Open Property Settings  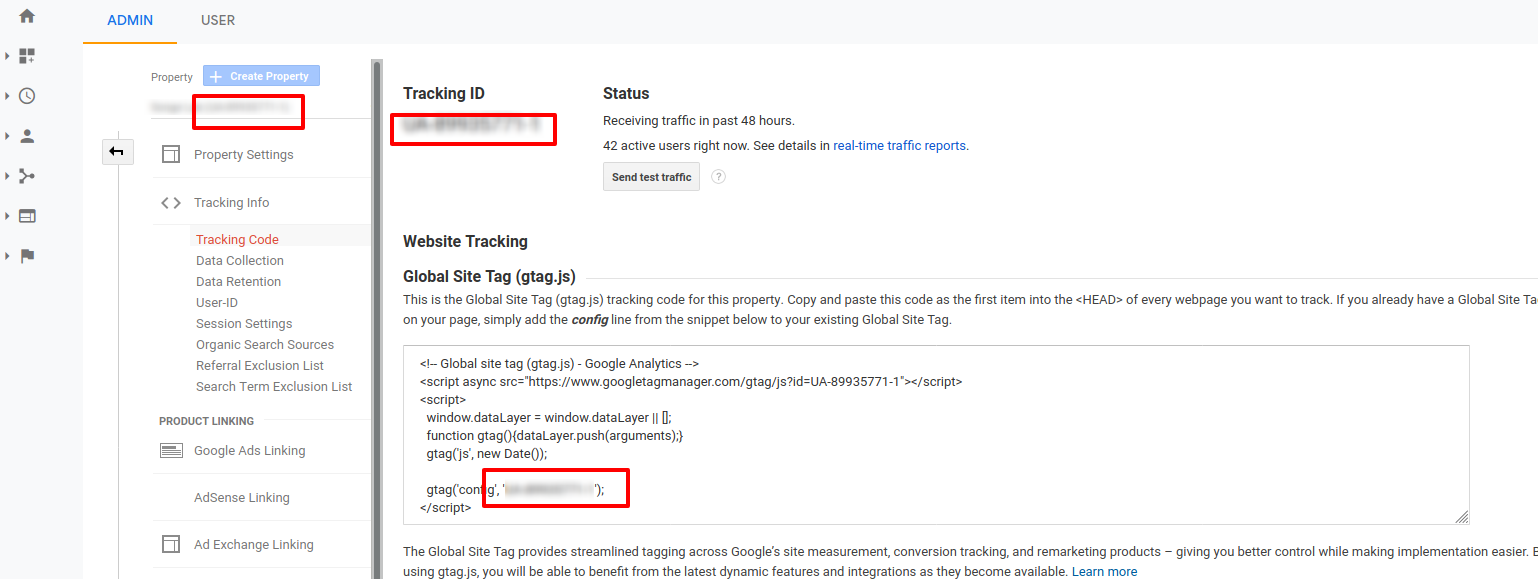tap(244, 155)
